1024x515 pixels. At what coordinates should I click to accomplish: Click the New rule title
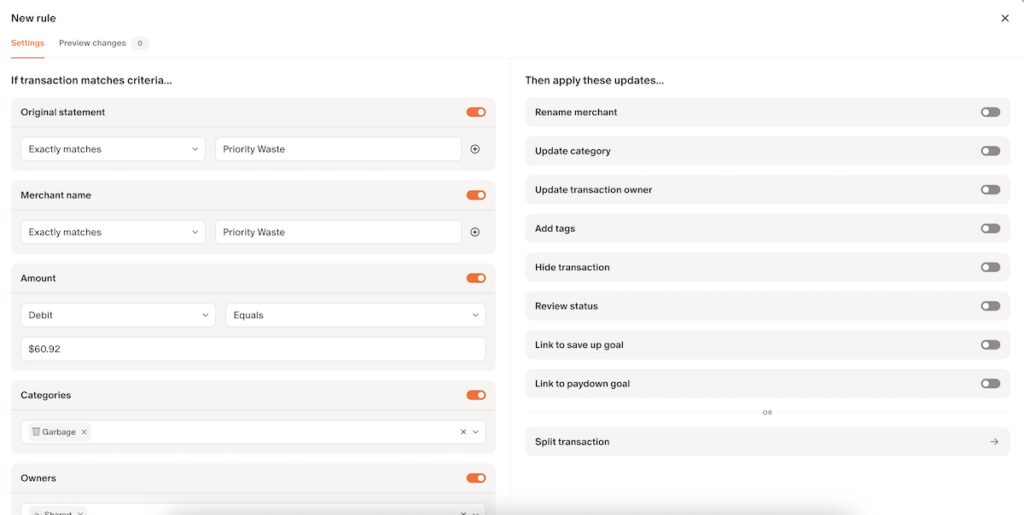click(x=33, y=18)
